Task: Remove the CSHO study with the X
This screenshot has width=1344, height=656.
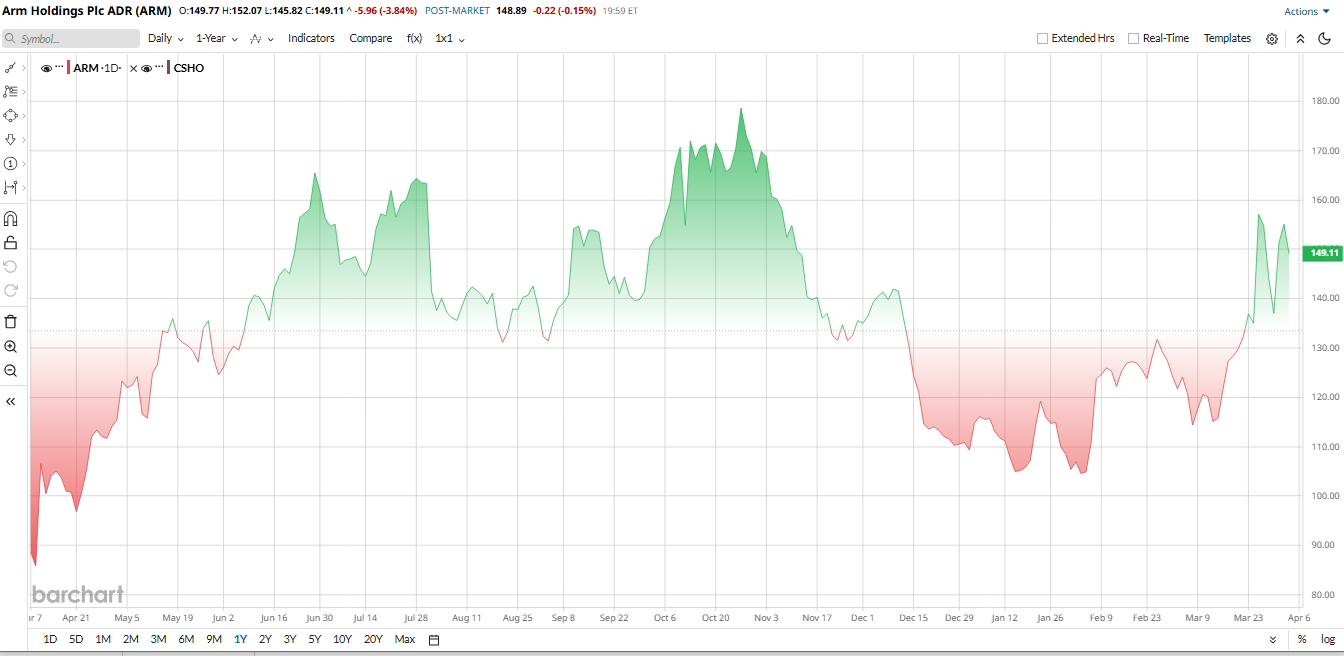Action: point(133,68)
